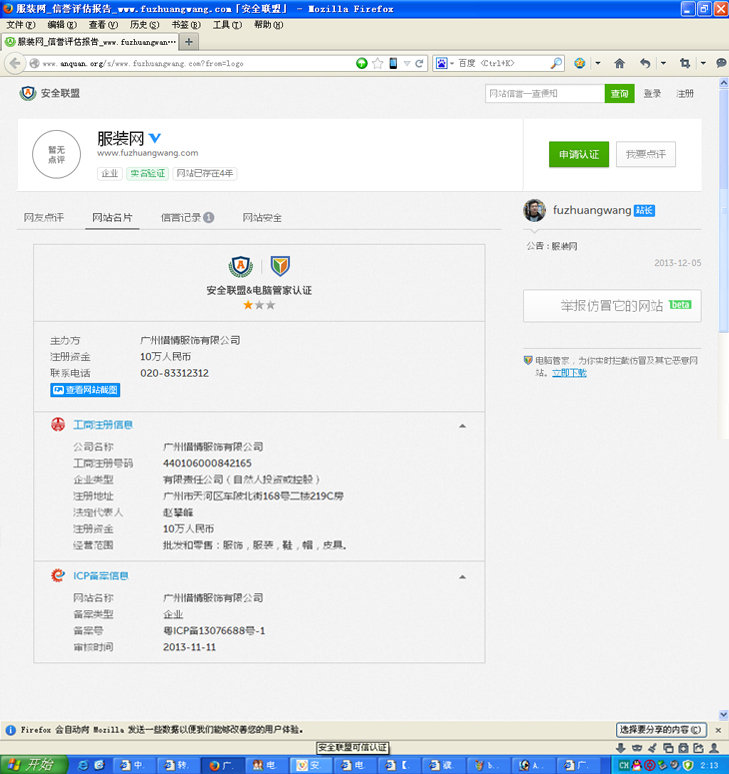
Task: Click the fuzhuangwang user avatar
Action: tap(535, 211)
